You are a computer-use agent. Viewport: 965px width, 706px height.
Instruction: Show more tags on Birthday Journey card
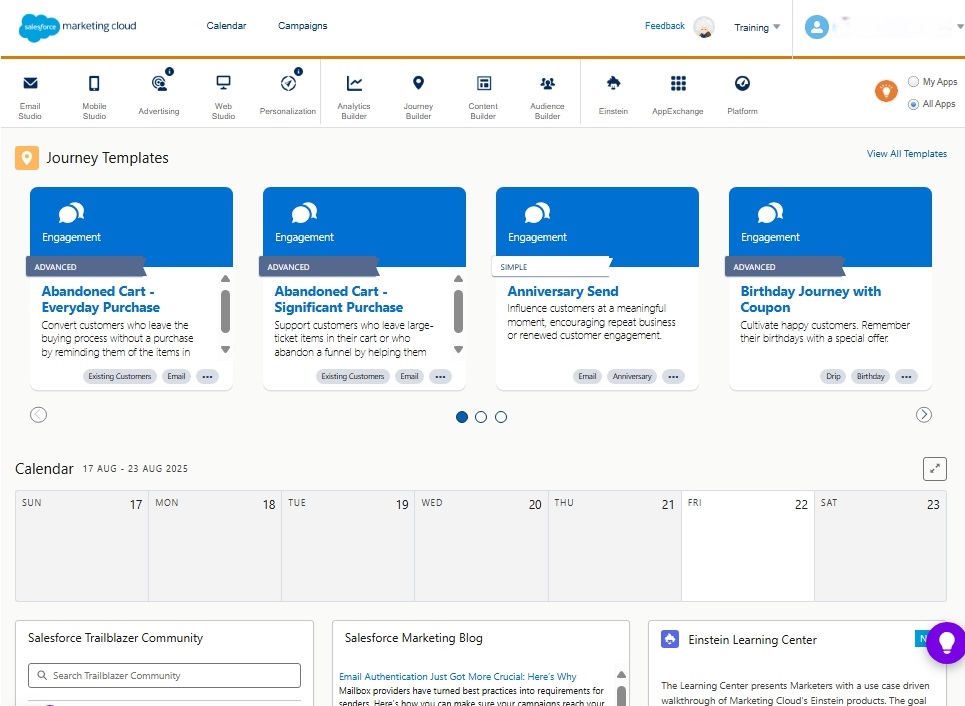(907, 377)
